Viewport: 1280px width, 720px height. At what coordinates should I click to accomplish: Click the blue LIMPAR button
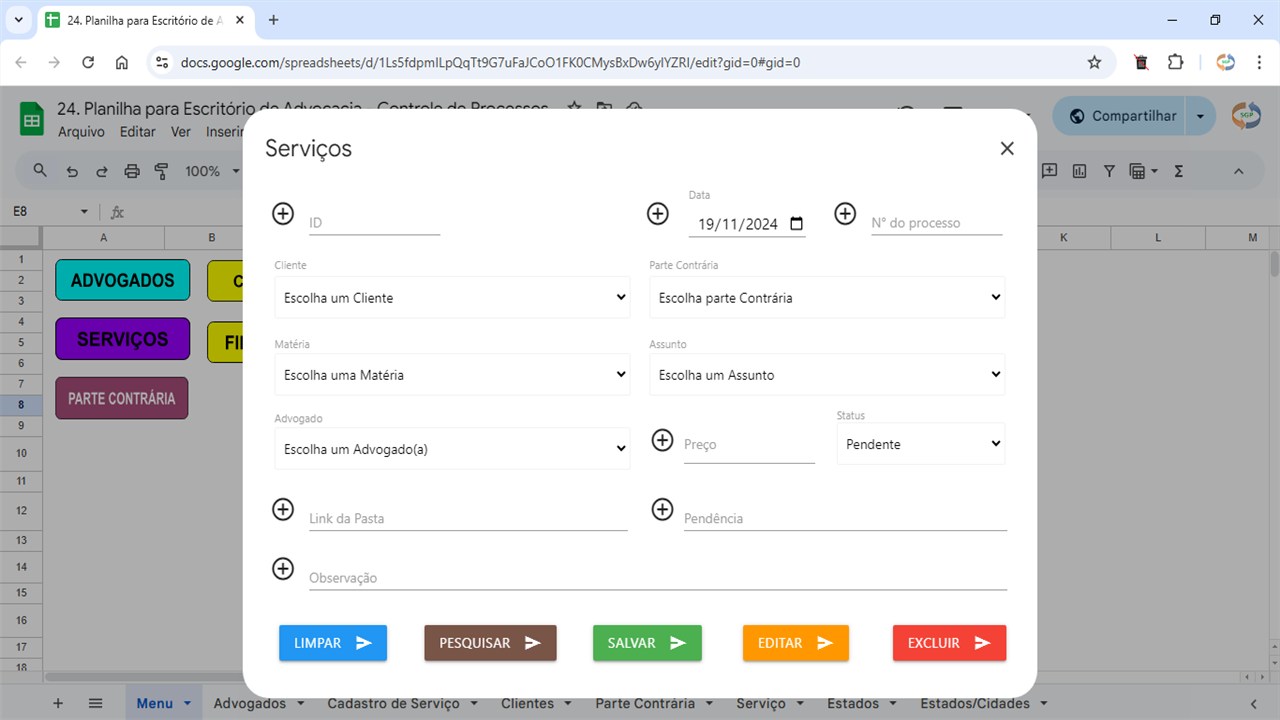point(333,643)
